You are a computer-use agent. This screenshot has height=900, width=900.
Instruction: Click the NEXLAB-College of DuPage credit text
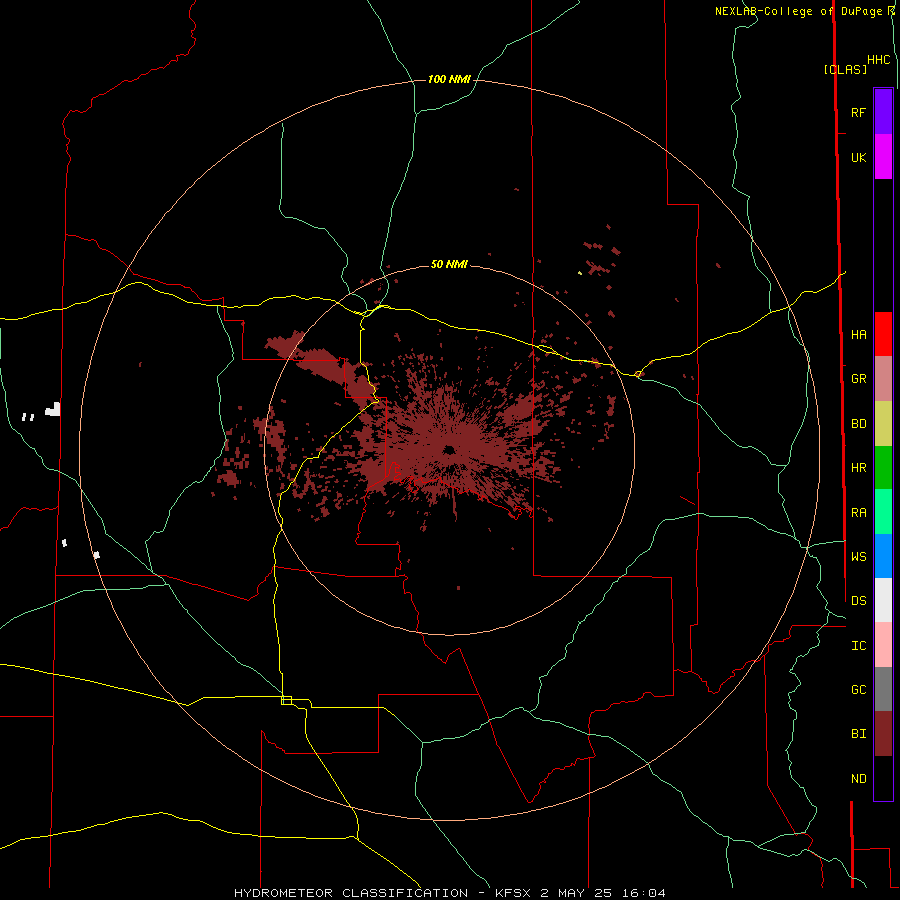798,11
